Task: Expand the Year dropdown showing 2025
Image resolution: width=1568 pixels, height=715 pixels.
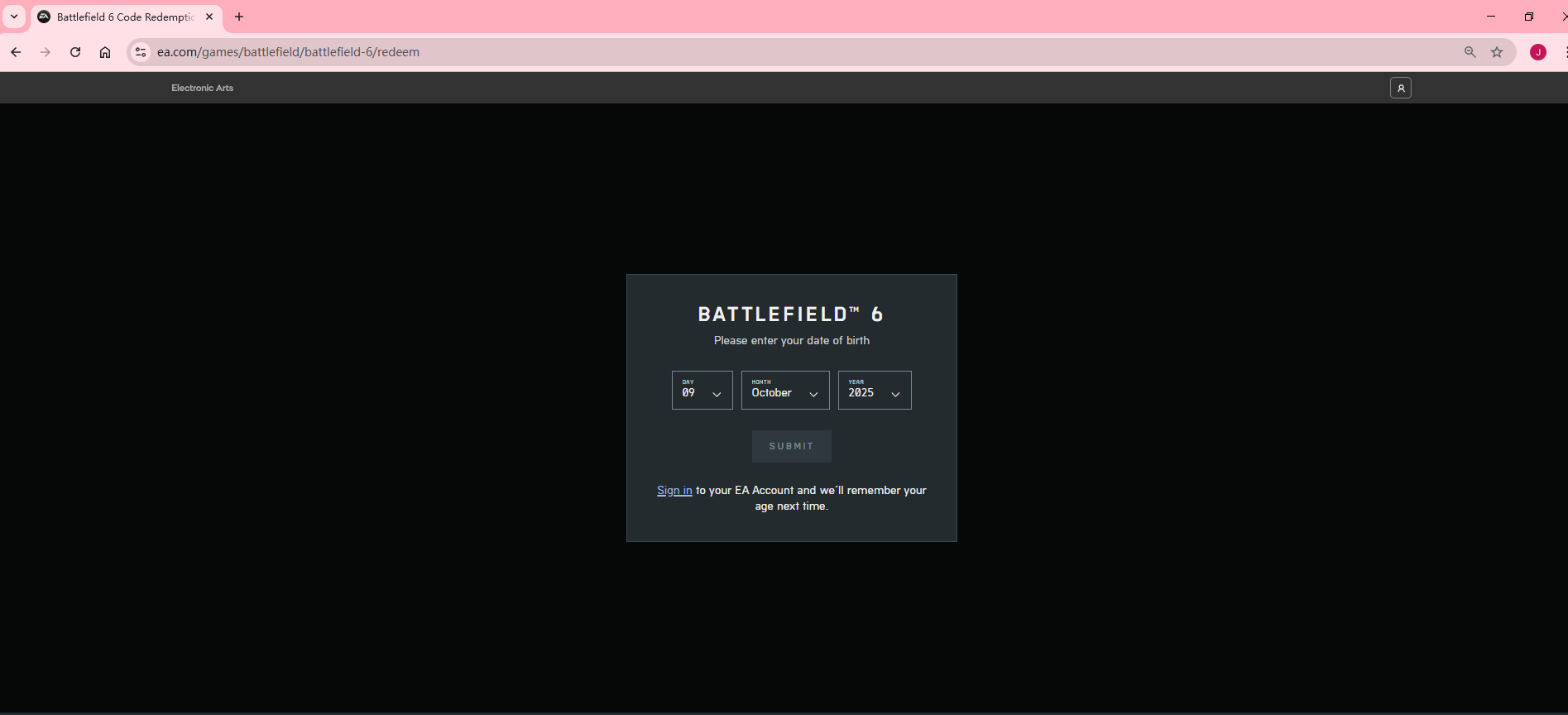Action: [874, 391]
